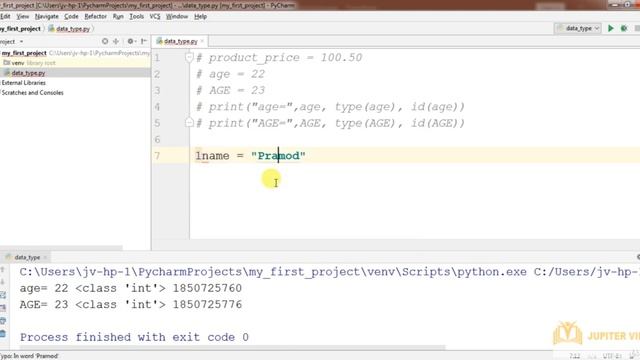This screenshot has width=640, height=360.
Task: Click the 'age= 22' console output line
Action: 131,288
